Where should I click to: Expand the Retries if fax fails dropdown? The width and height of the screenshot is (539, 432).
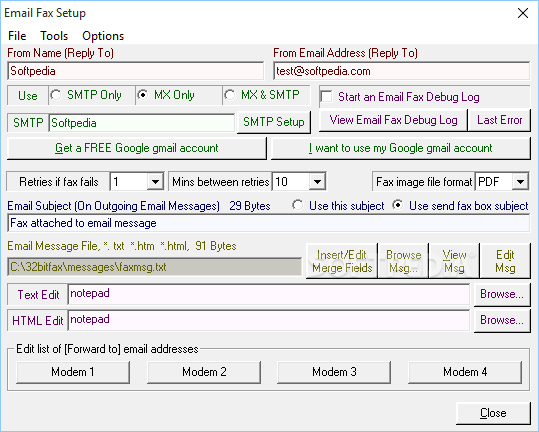pyautogui.click(x=155, y=181)
